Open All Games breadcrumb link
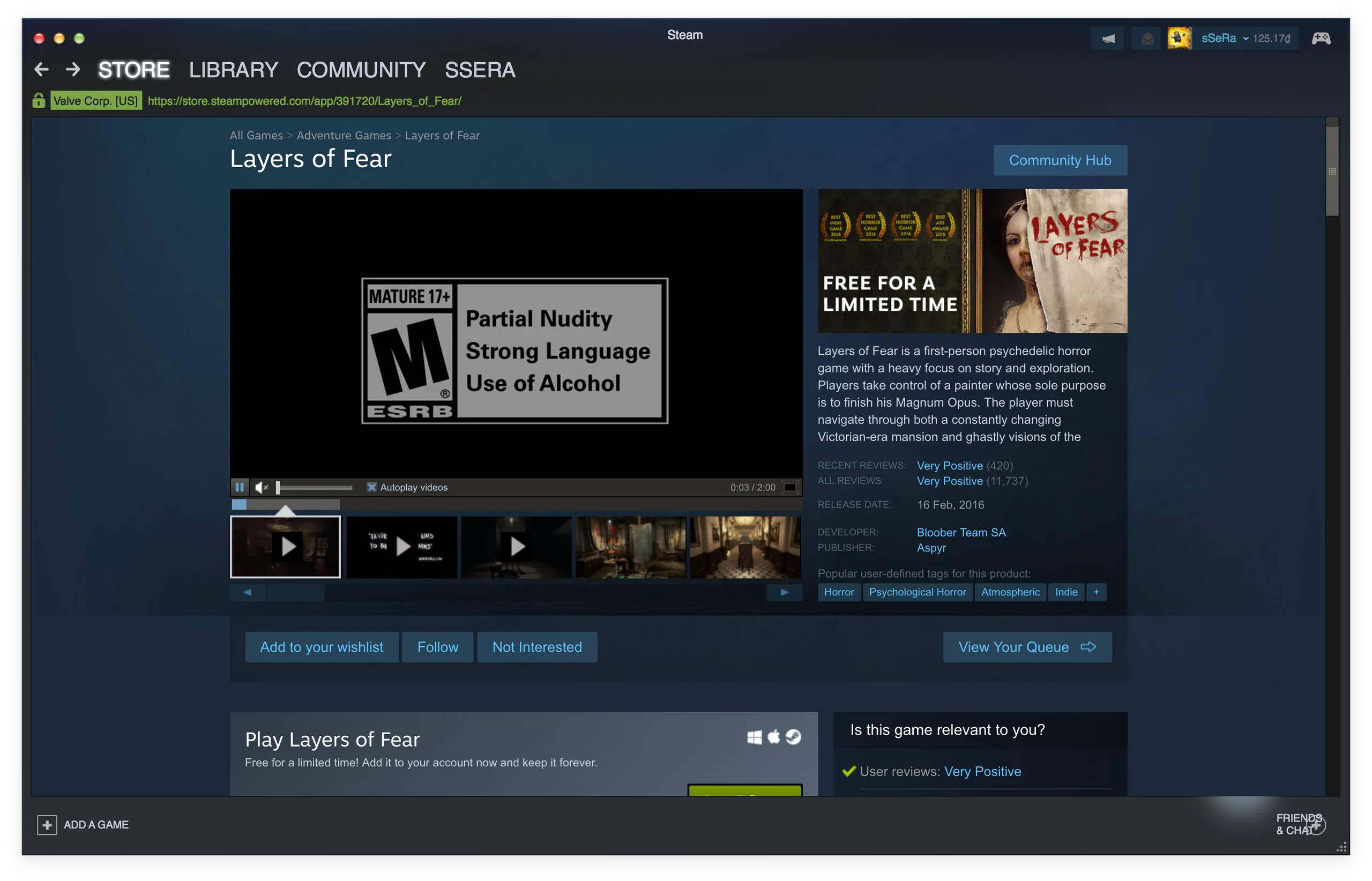The image size is (1372, 881). pyautogui.click(x=256, y=136)
